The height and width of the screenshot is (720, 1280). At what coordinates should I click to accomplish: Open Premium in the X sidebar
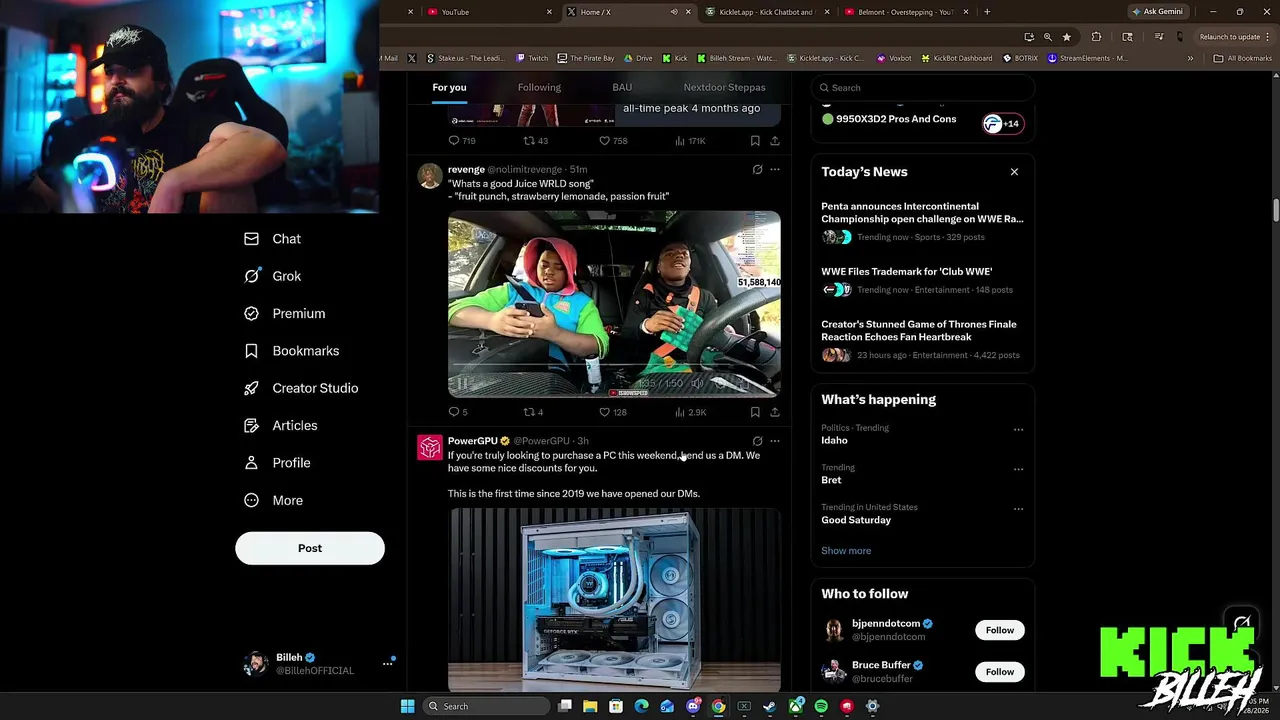coord(285,314)
